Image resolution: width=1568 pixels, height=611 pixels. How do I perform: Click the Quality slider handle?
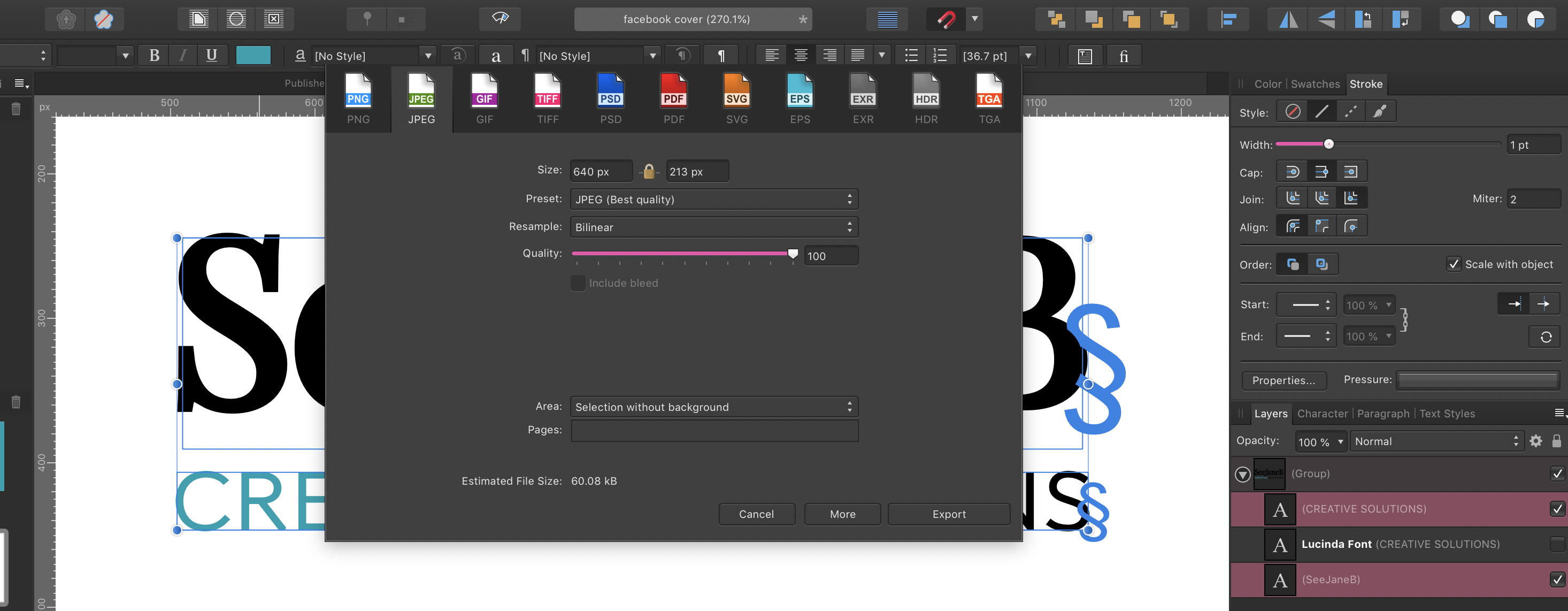(792, 254)
